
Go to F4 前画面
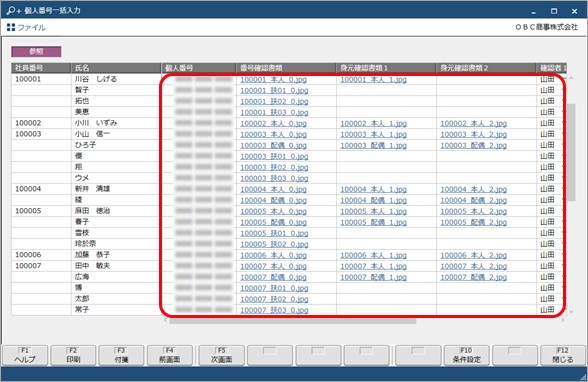click(x=170, y=355)
